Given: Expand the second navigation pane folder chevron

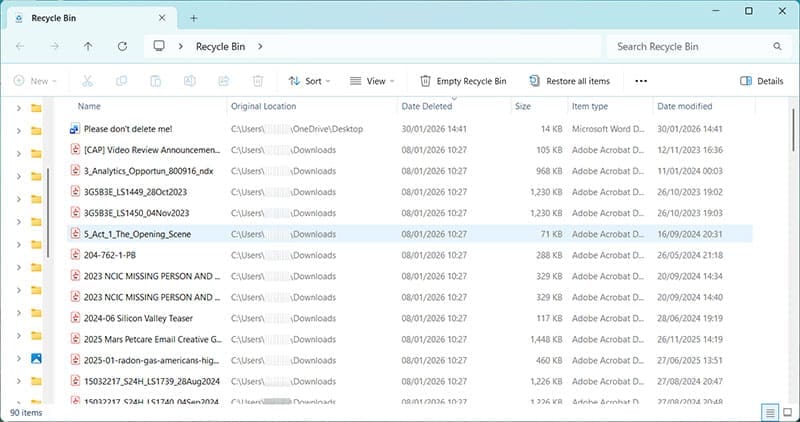Looking at the screenshot, I should pyautogui.click(x=18, y=131).
